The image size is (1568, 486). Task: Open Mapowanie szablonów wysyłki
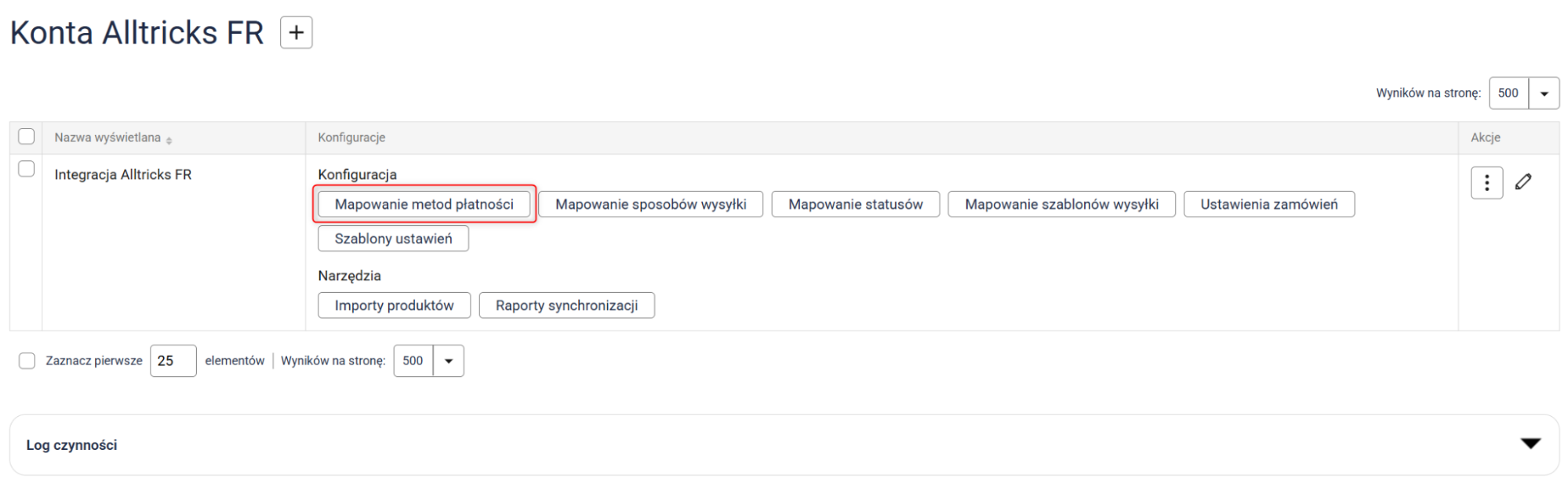(1060, 204)
